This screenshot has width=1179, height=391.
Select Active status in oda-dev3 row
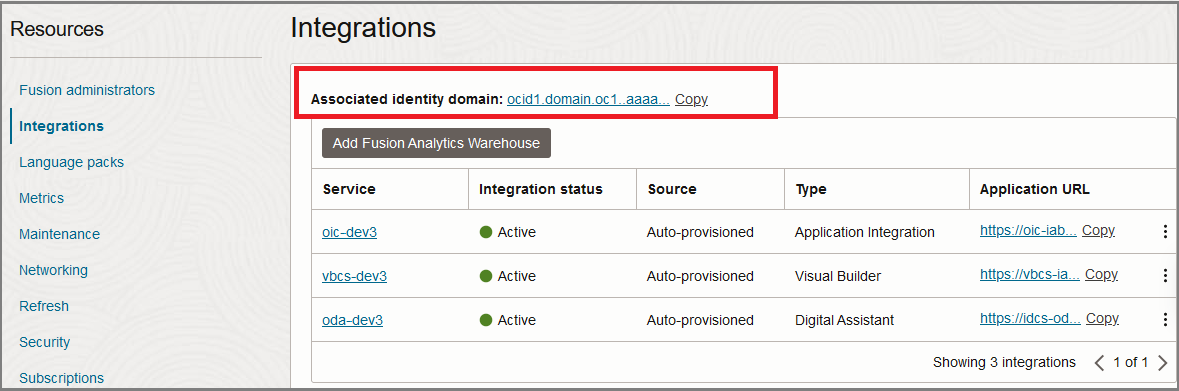pos(508,320)
